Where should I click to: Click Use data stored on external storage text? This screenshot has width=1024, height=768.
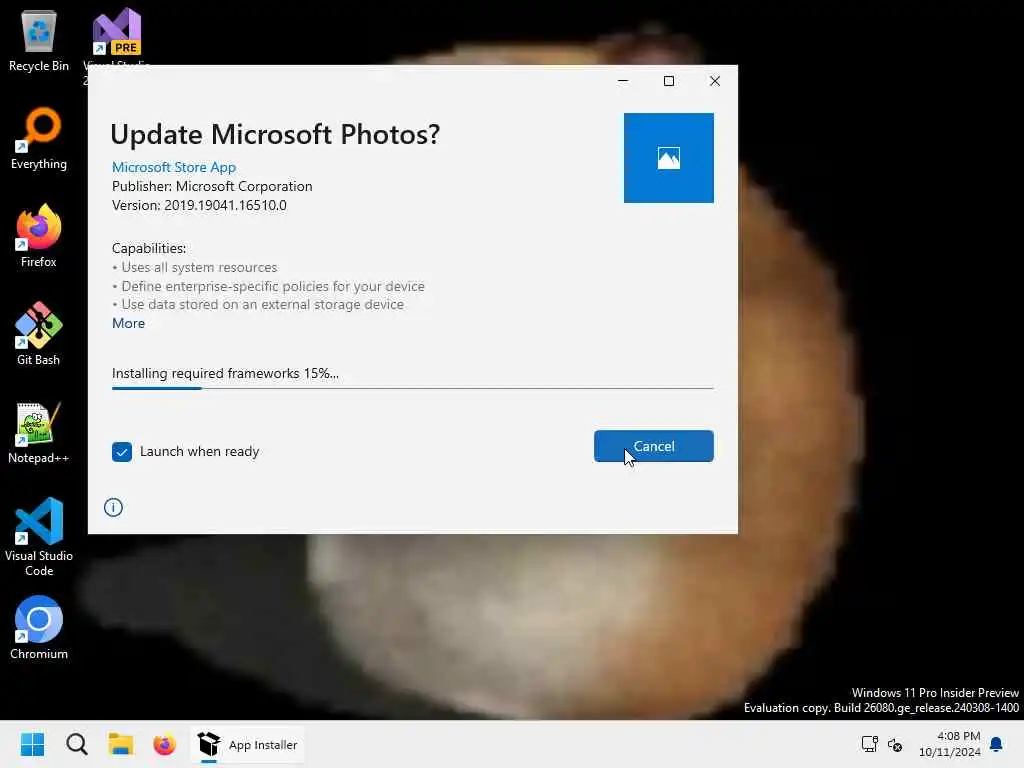click(x=258, y=304)
